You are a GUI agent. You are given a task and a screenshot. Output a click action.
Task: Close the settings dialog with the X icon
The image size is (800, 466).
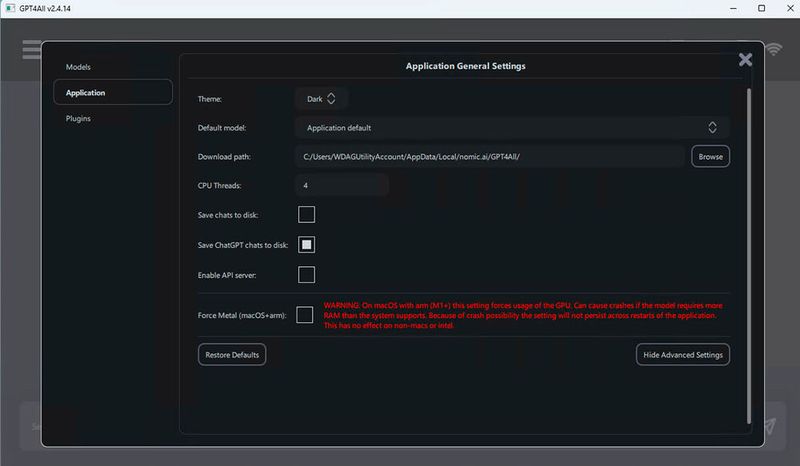point(745,60)
